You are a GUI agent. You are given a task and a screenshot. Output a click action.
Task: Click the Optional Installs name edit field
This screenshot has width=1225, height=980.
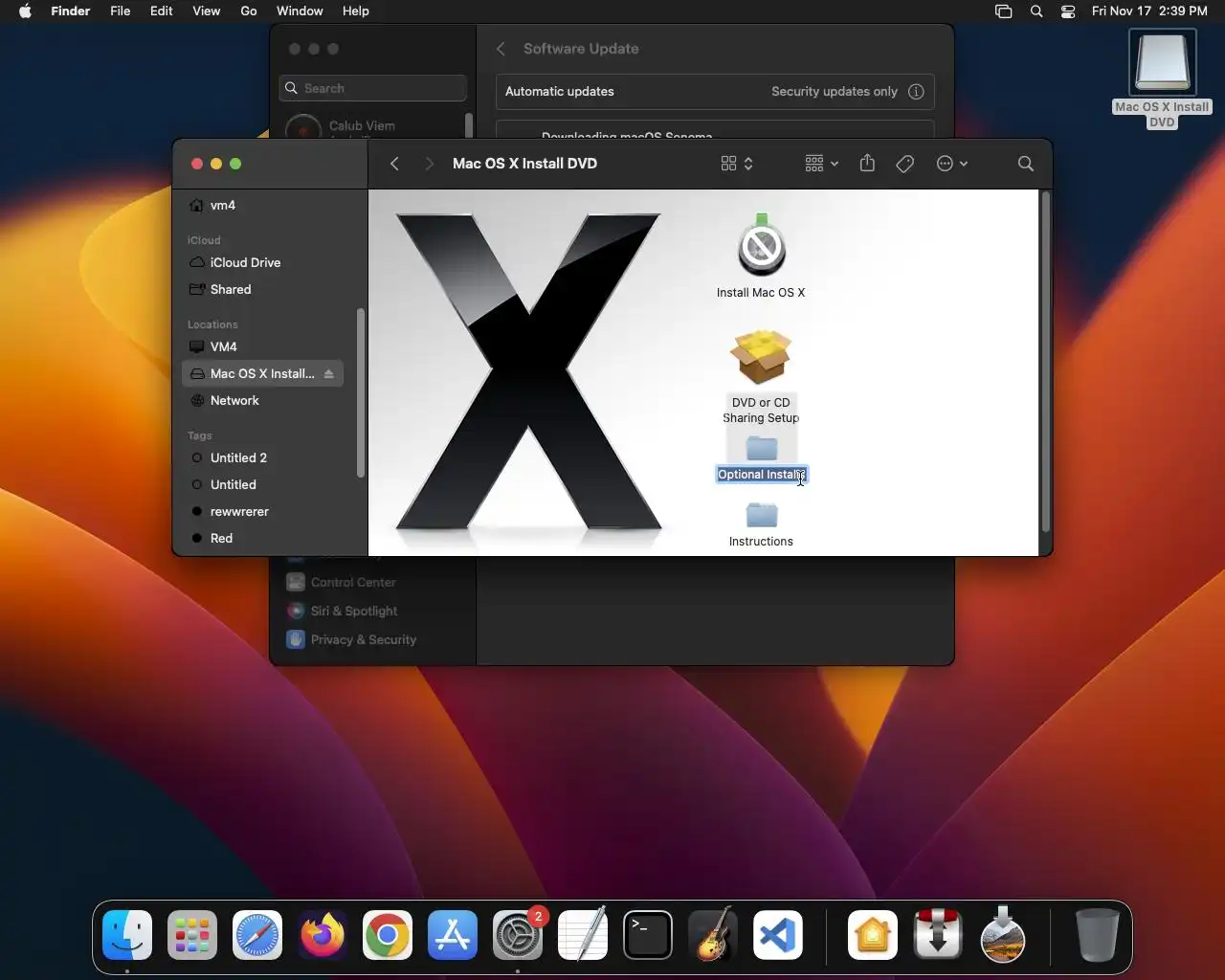coord(762,475)
